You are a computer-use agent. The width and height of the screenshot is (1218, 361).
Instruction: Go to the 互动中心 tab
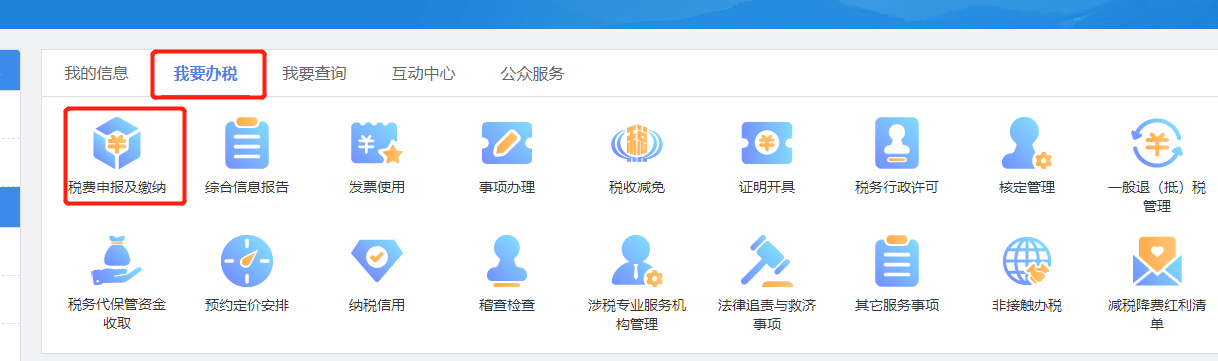[423, 73]
